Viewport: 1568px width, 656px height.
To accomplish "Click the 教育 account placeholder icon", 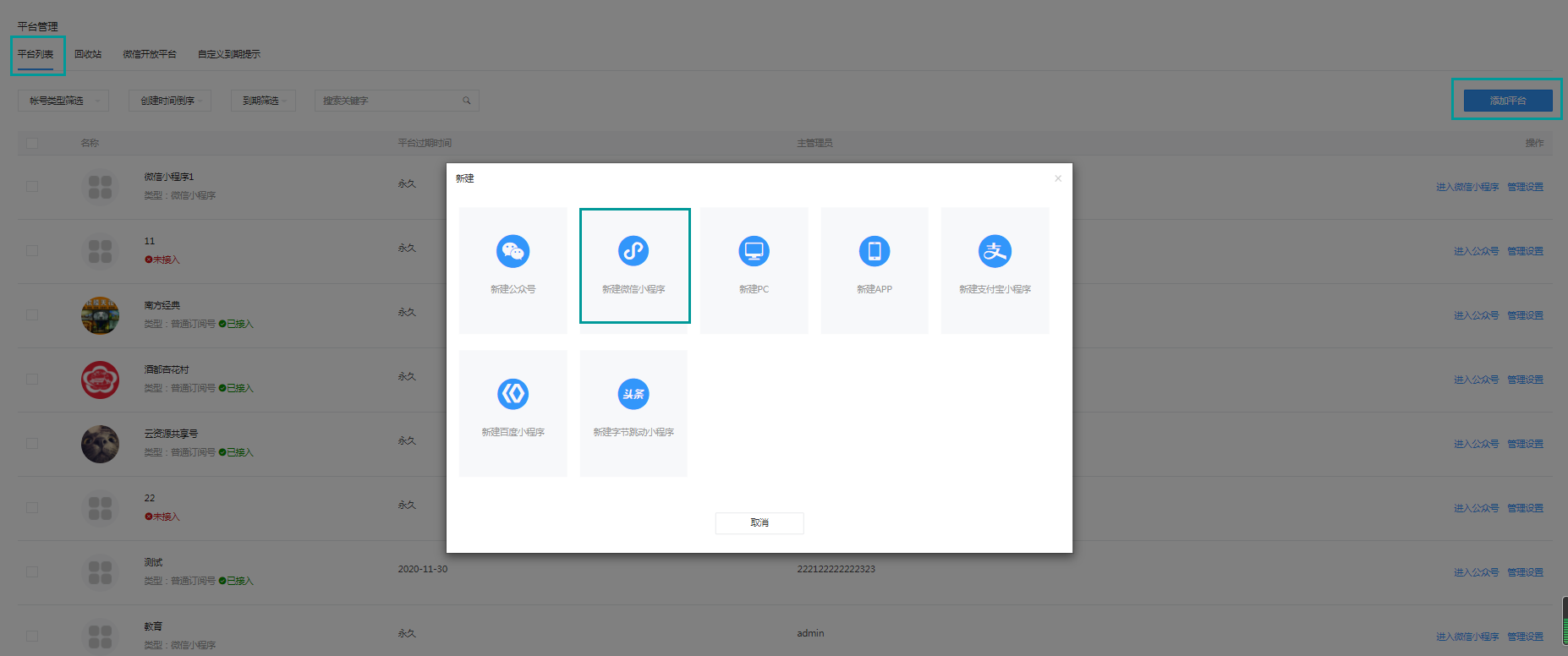I will point(100,637).
